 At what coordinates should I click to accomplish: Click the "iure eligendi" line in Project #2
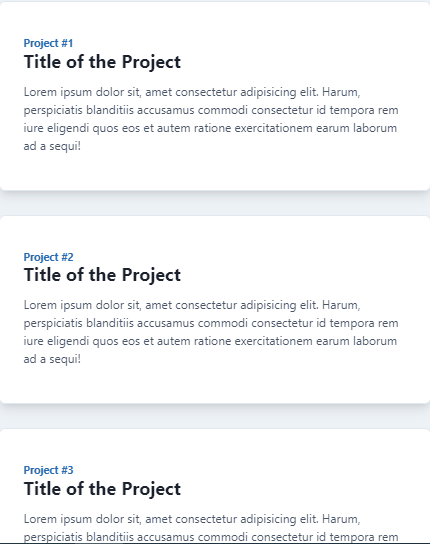[x=210, y=341]
